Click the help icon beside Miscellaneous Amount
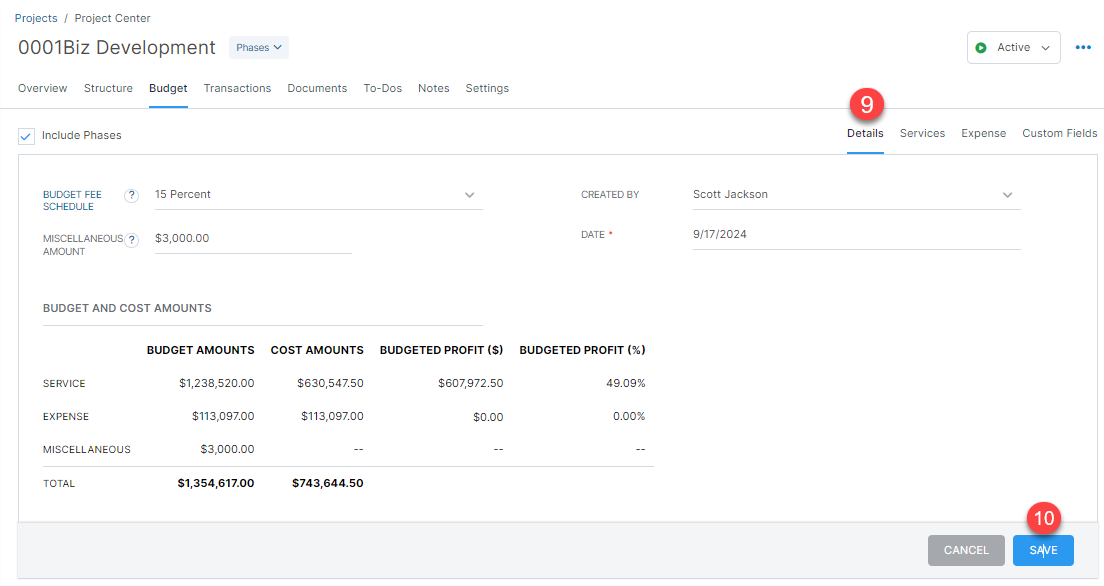Screen dimensions: 1104x586 tap(131, 240)
